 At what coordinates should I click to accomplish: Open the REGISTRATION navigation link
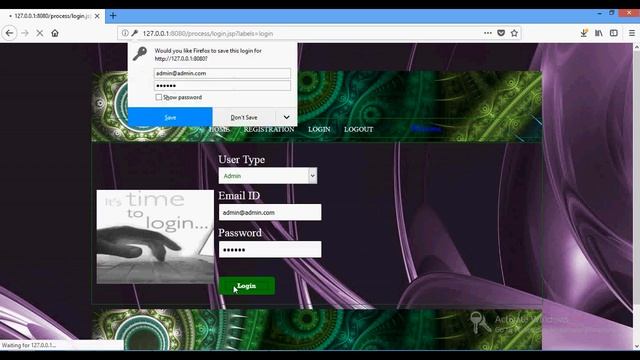[269, 129]
